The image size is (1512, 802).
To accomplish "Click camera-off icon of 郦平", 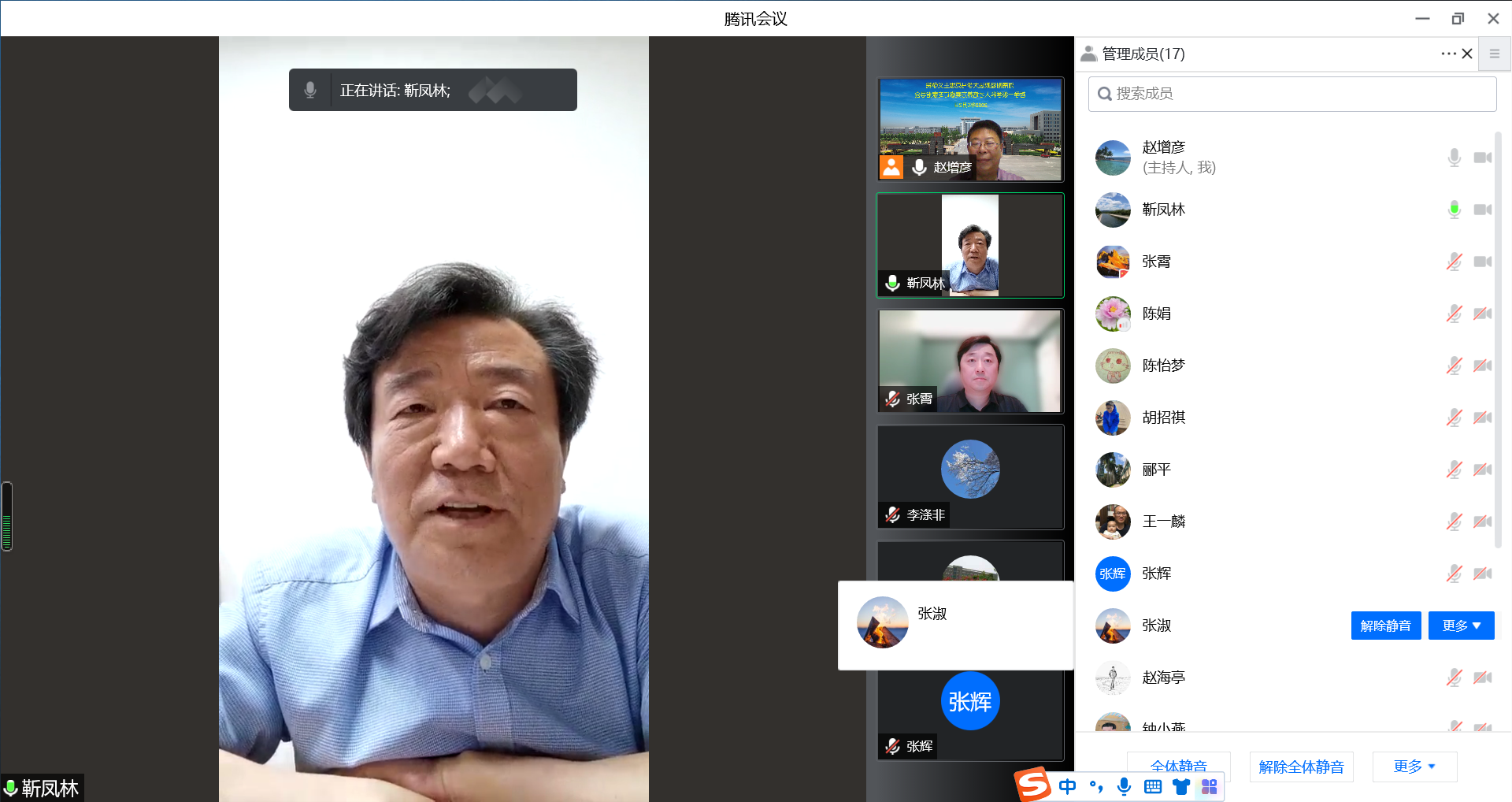I will (1483, 470).
